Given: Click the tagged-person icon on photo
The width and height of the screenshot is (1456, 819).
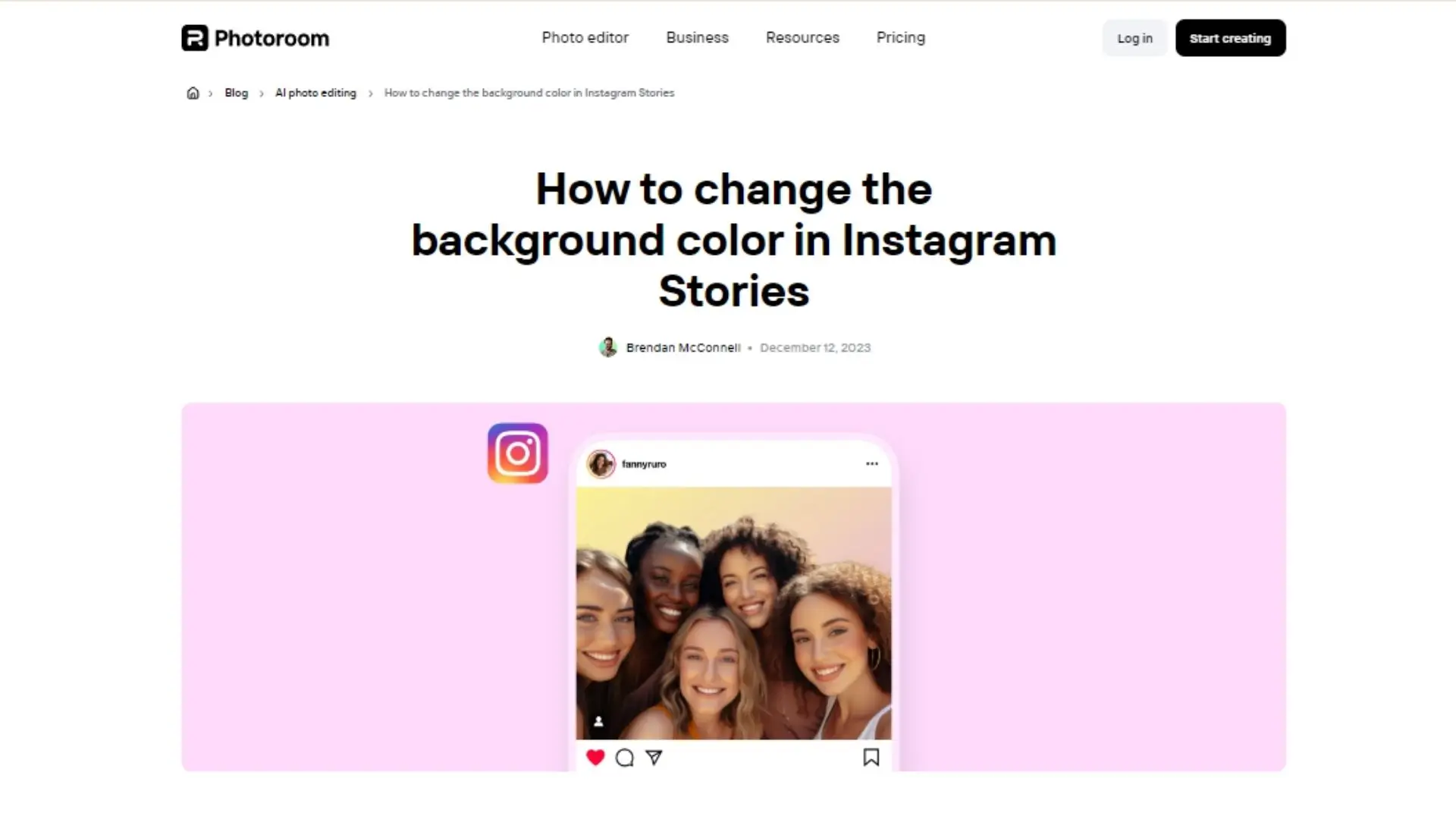Looking at the screenshot, I should [x=598, y=721].
